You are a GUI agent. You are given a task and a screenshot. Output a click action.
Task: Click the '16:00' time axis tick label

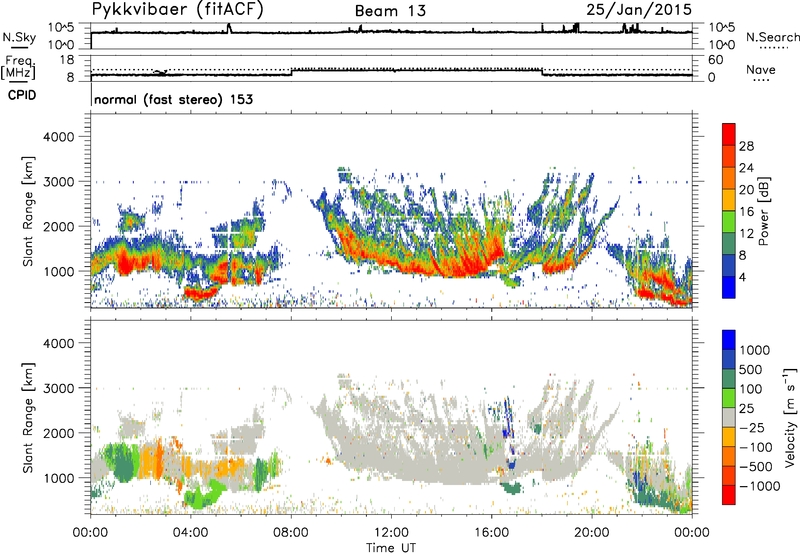coord(491,533)
